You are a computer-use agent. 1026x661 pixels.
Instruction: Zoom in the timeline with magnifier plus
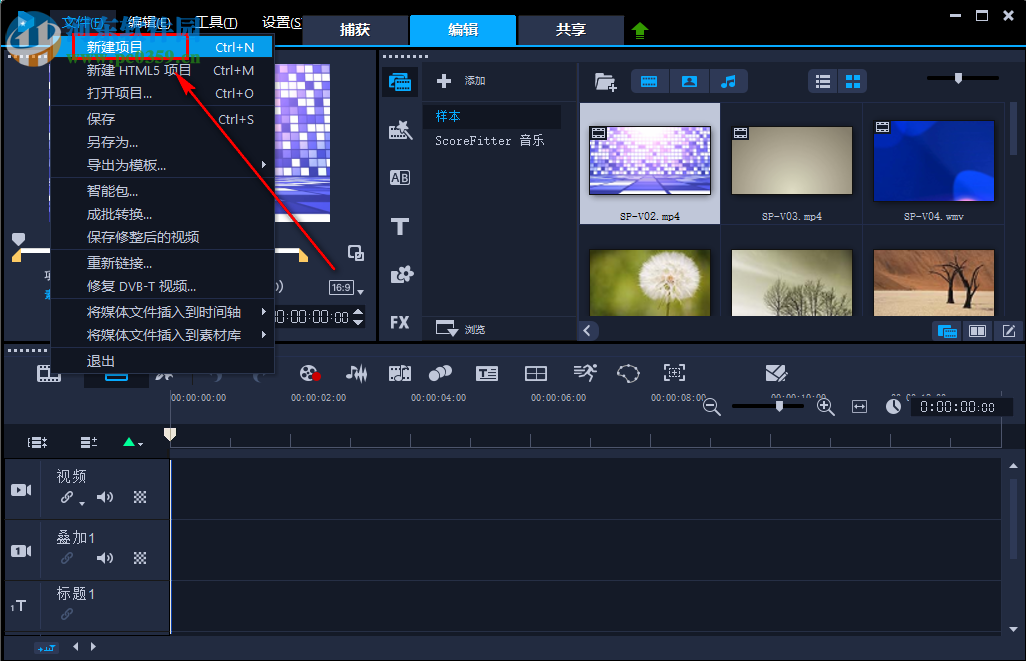coord(825,406)
